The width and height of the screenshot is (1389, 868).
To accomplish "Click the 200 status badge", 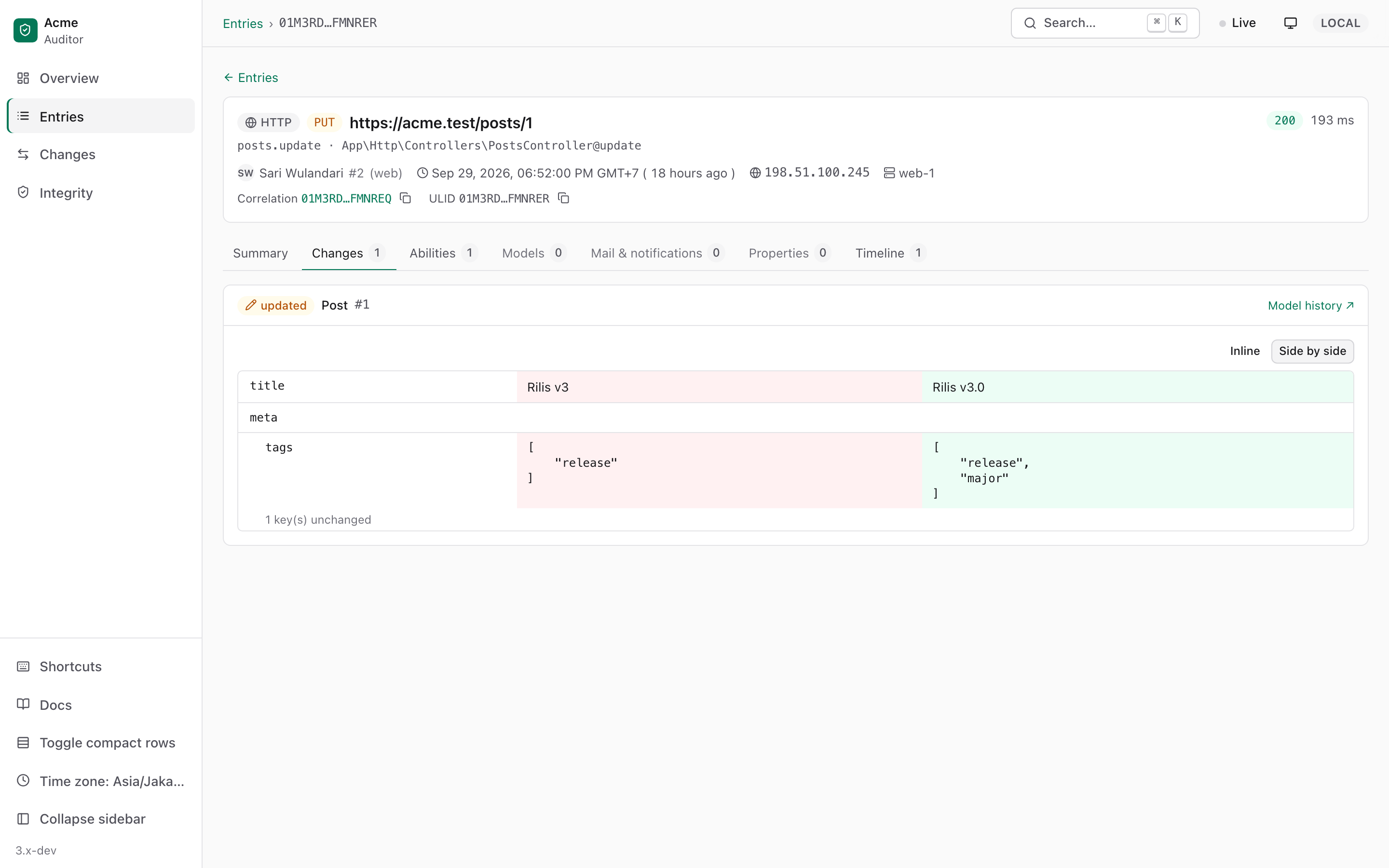I will click(x=1284, y=121).
